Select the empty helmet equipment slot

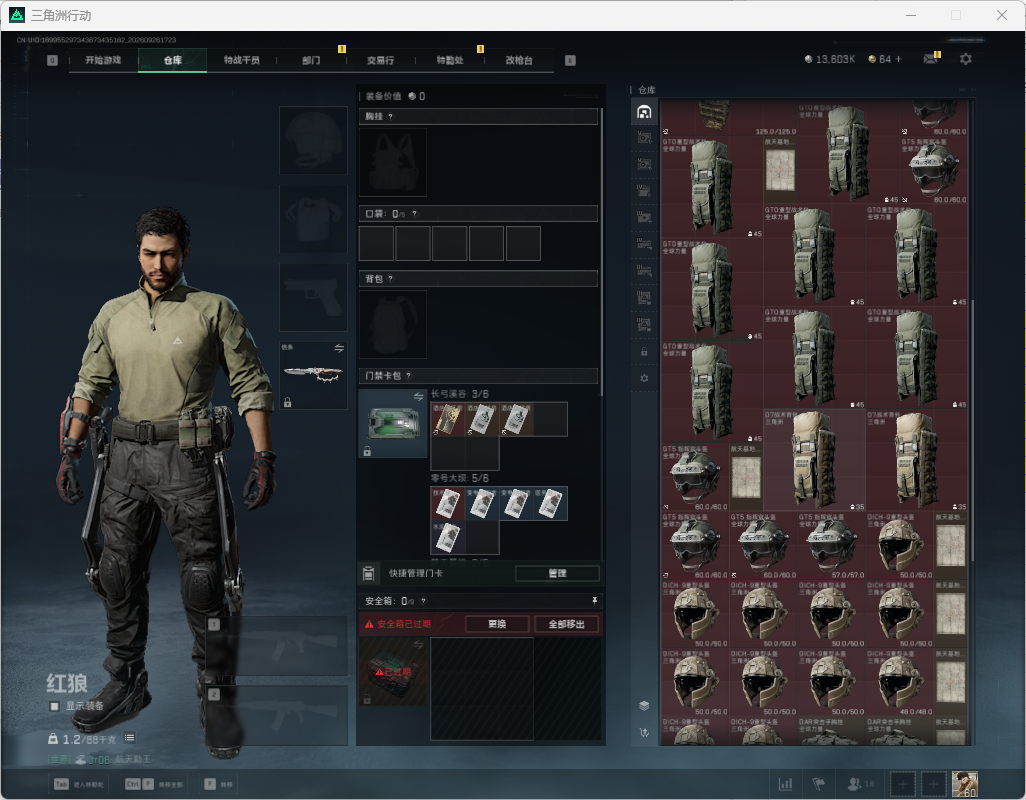[x=313, y=141]
